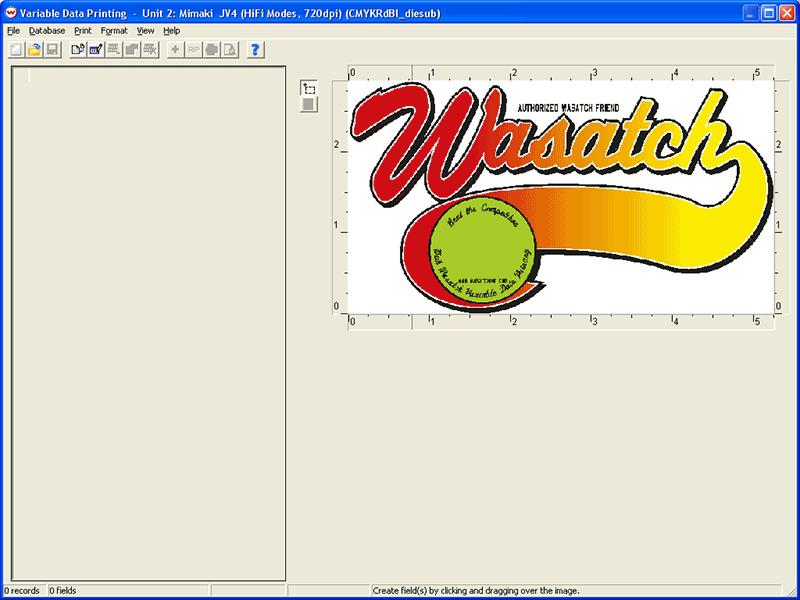Click the RIP toolbar button
The image size is (800, 600).
click(x=193, y=50)
